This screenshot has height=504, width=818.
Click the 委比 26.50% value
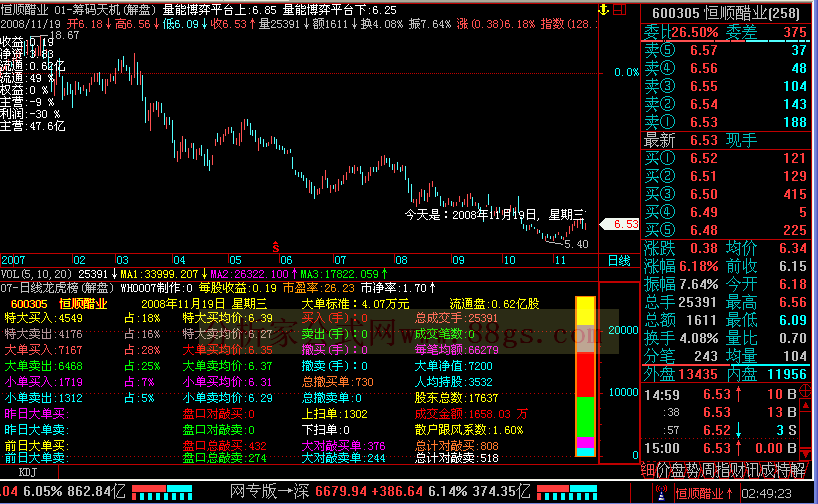[x=694, y=32]
